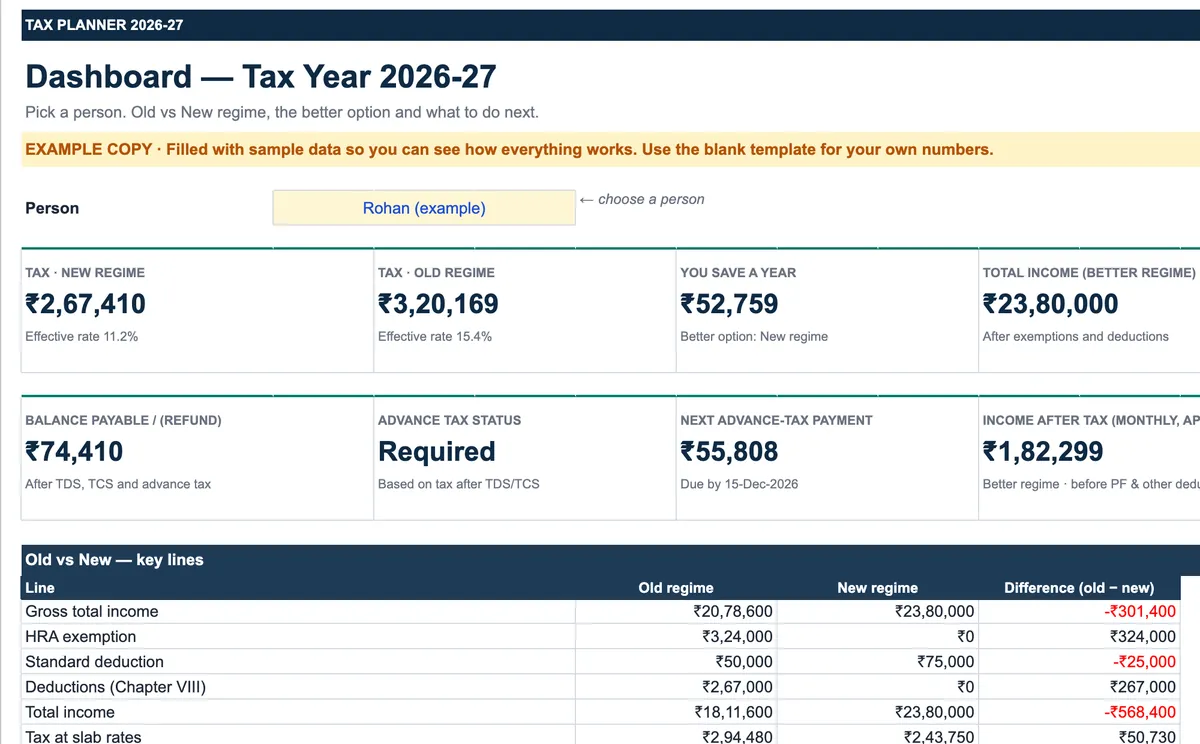Click the 'Line' column header
This screenshot has width=1200, height=744.
pos(40,588)
